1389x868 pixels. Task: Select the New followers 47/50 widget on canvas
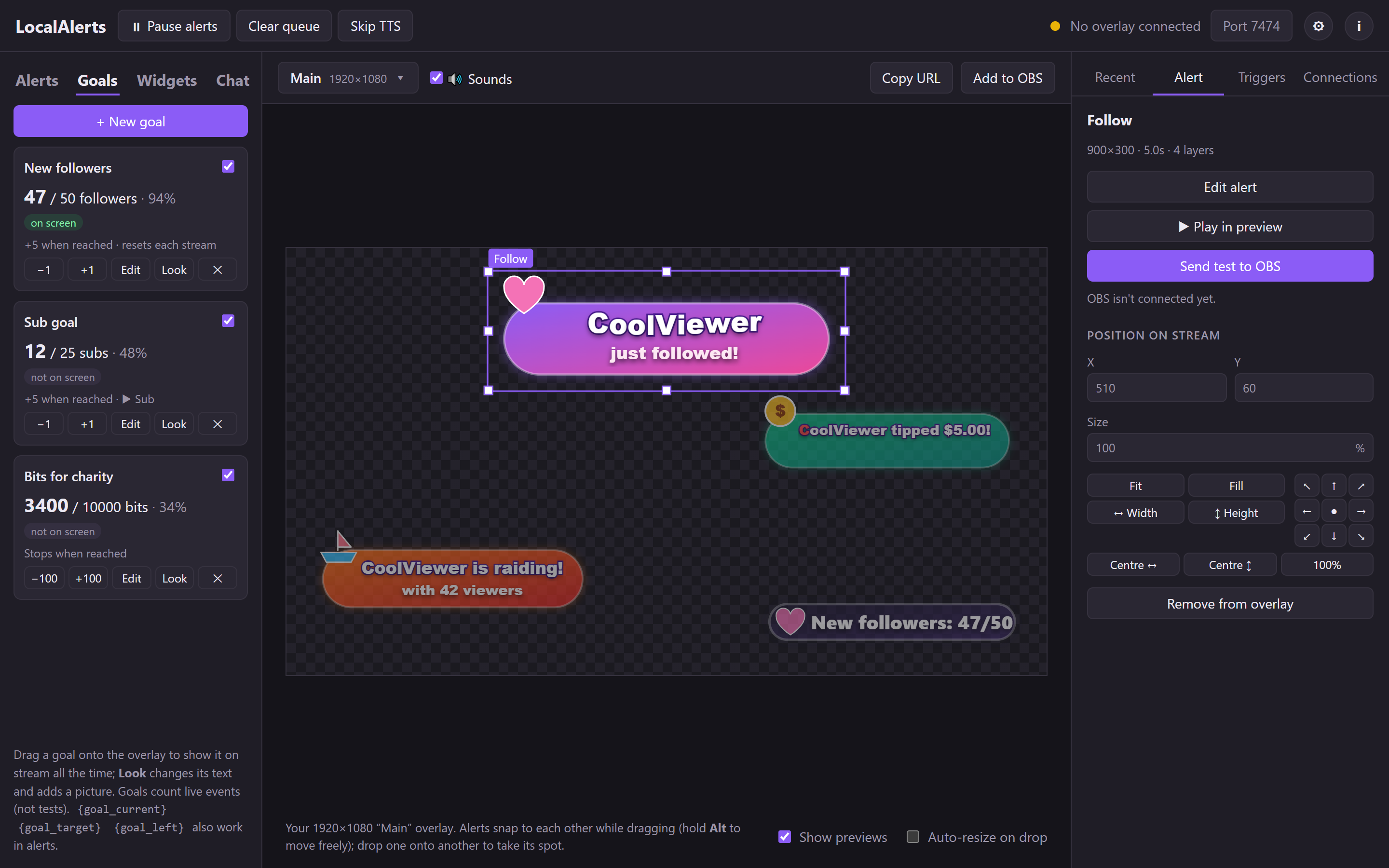(893, 622)
